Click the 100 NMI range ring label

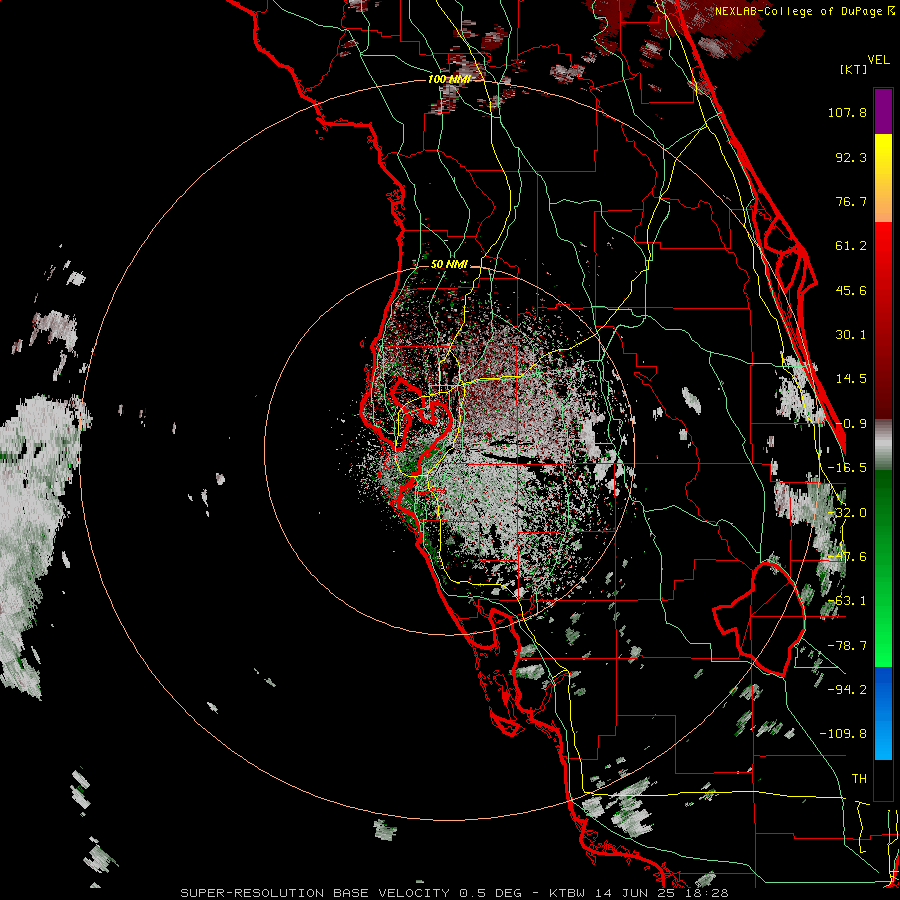coord(449,79)
